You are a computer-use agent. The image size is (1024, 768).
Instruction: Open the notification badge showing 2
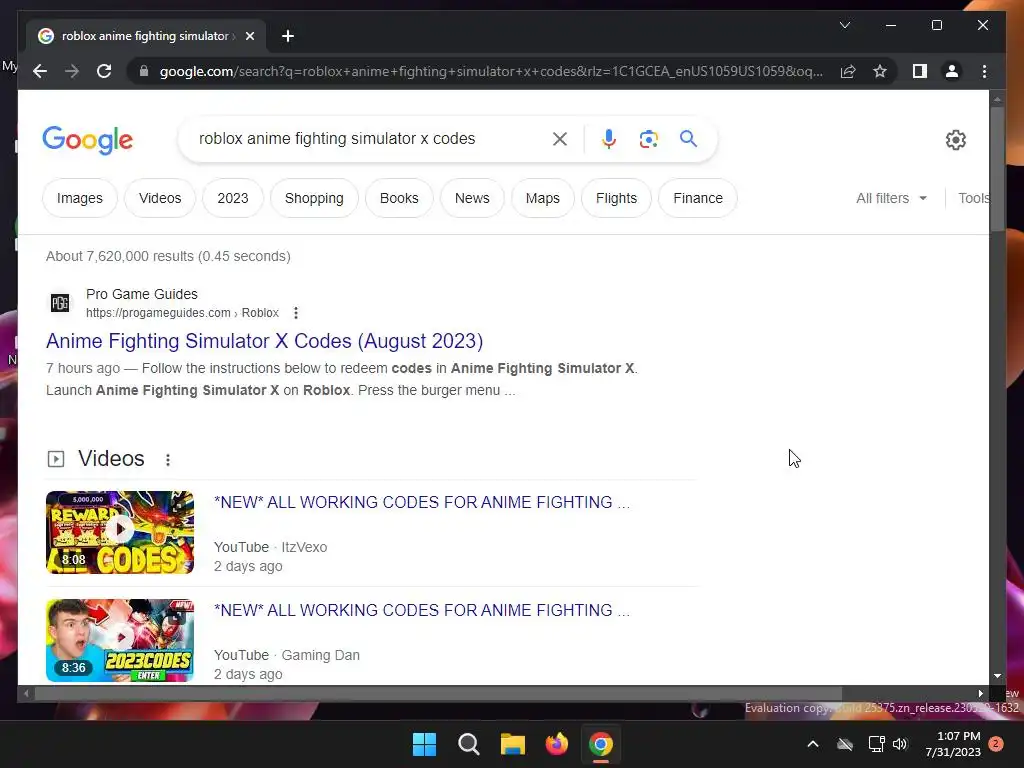pos(996,744)
